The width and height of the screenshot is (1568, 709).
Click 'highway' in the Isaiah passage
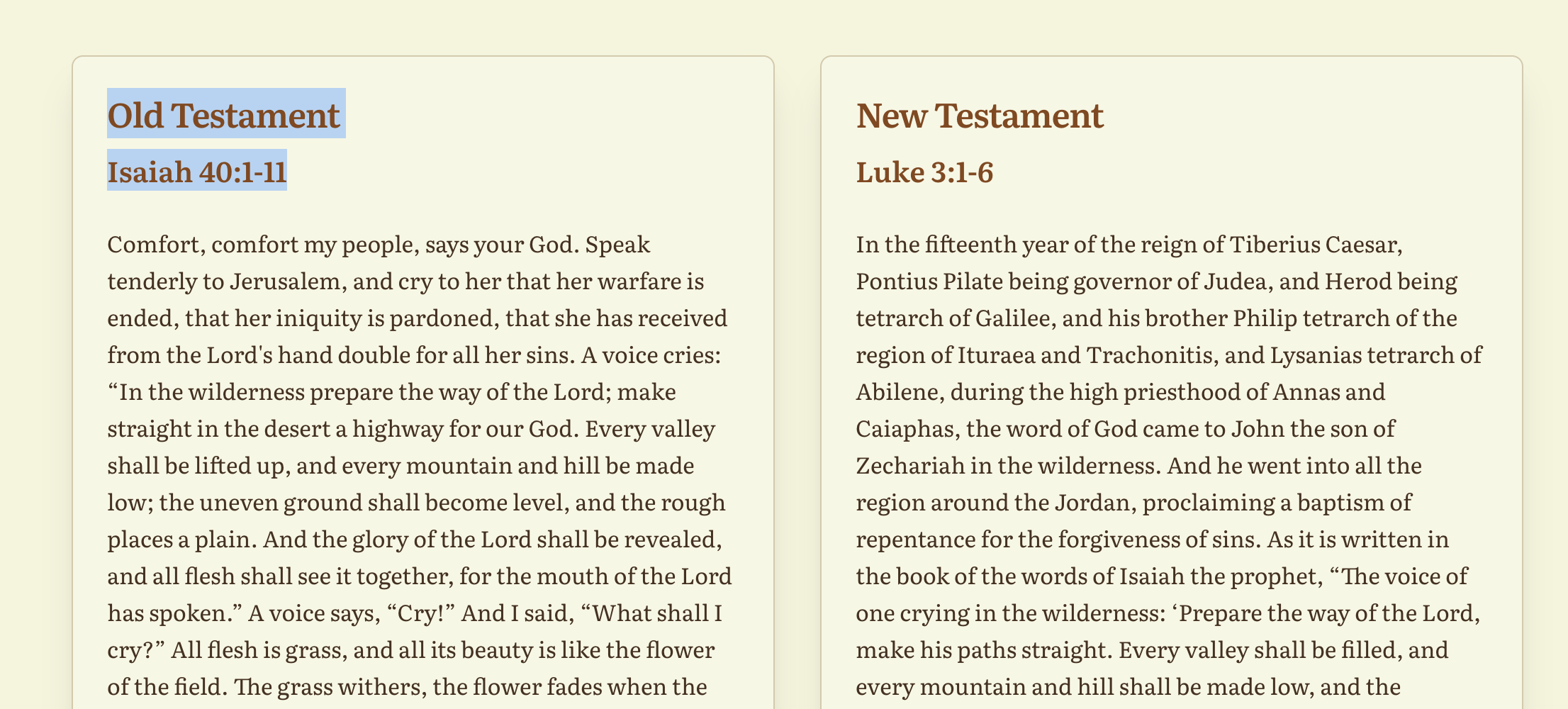tap(398, 429)
